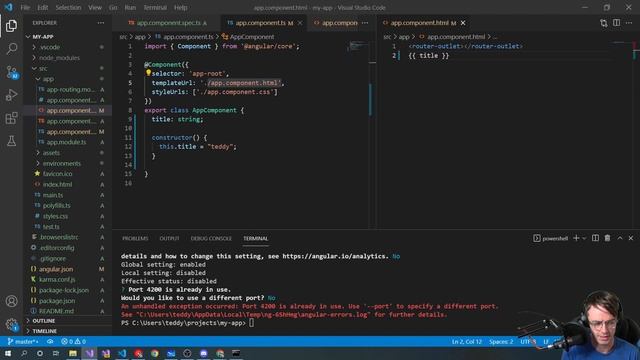
Task: Open the terminal launch profile dropdown arrow
Action: 584,238
